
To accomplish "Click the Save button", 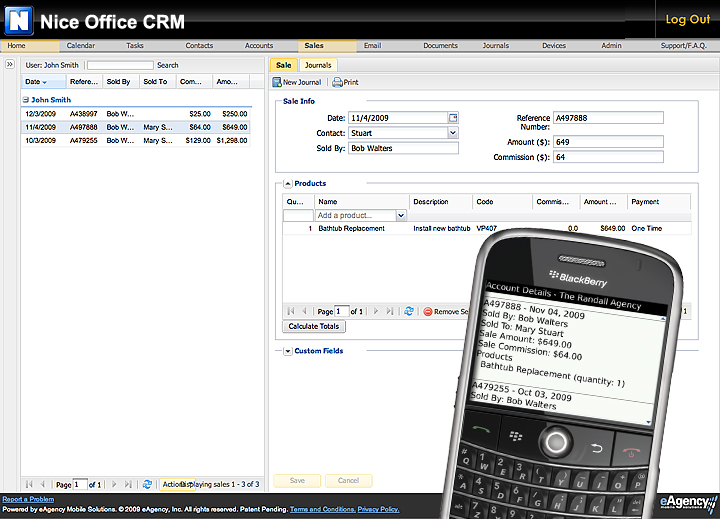I will tap(297, 480).
